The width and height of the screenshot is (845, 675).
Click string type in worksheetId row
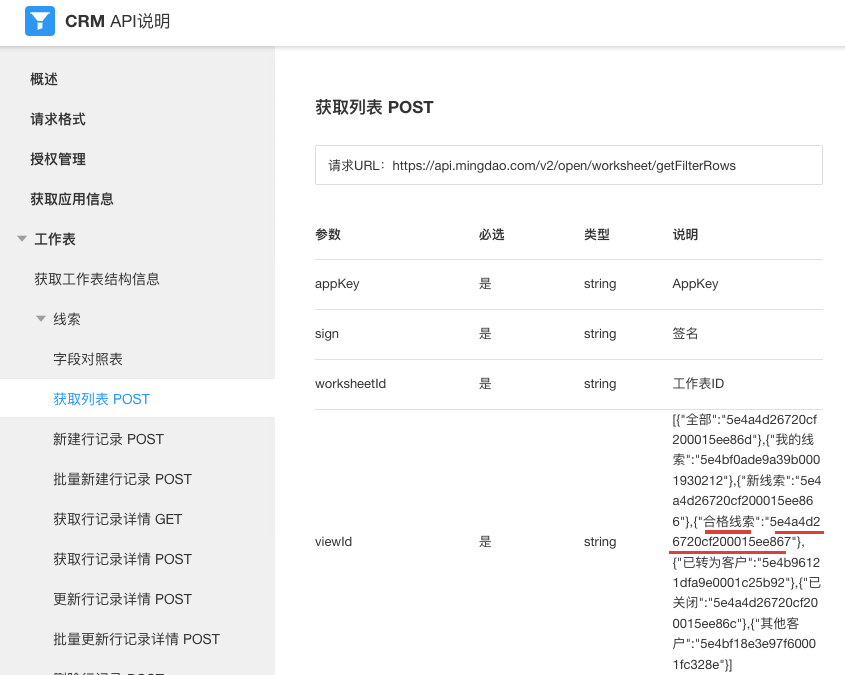click(x=600, y=384)
